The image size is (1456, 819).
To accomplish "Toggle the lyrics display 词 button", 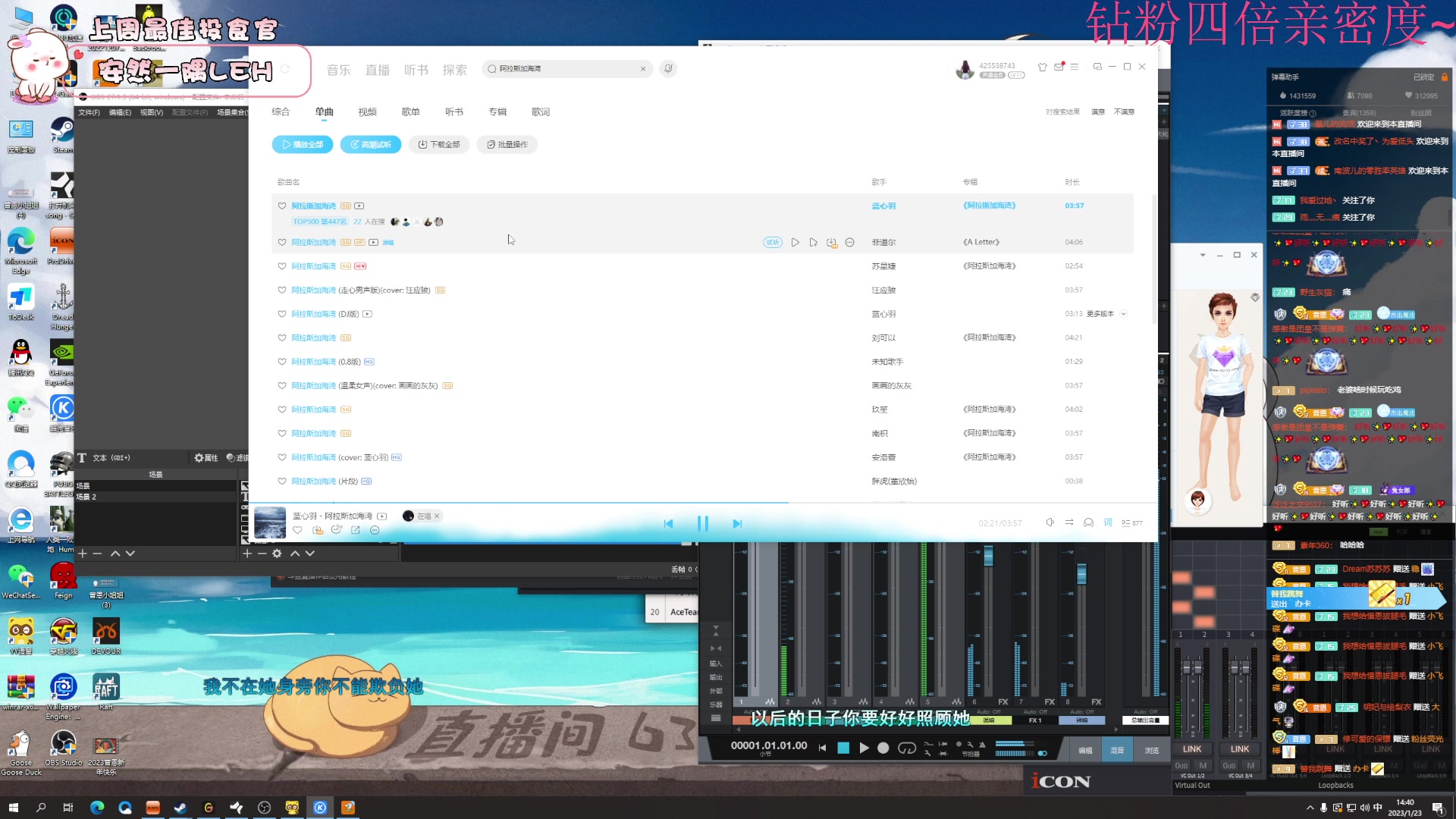I will tap(1108, 522).
